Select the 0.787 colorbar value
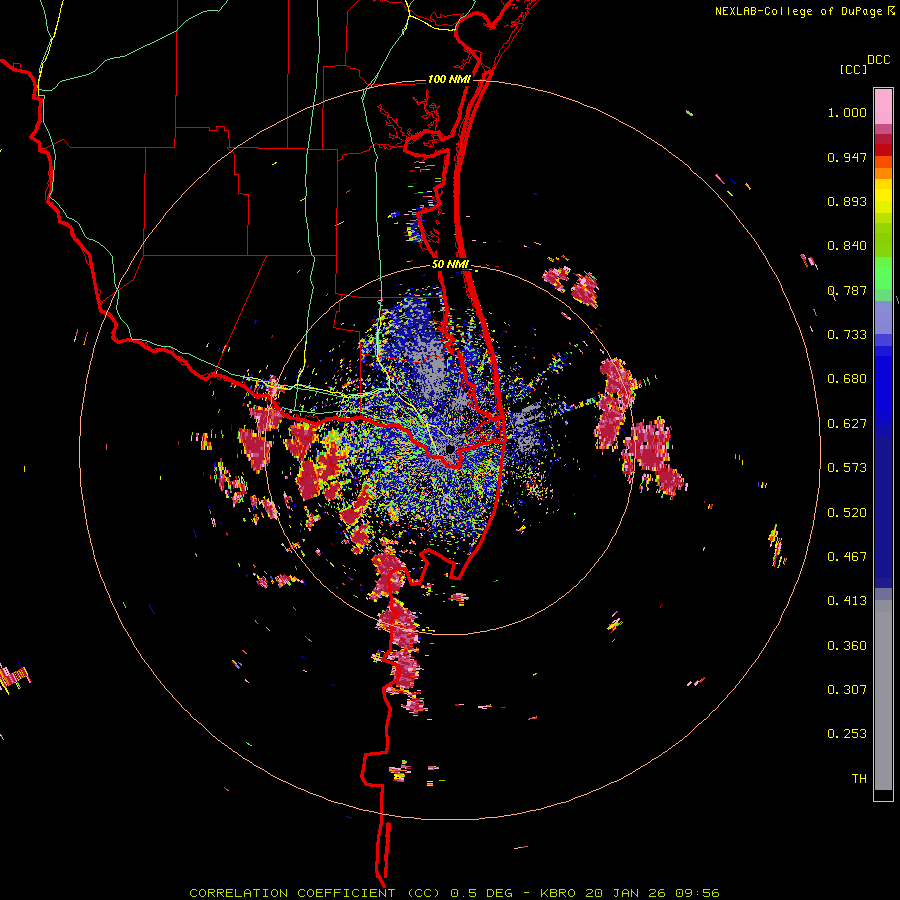Image resolution: width=900 pixels, height=900 pixels. tap(847, 290)
